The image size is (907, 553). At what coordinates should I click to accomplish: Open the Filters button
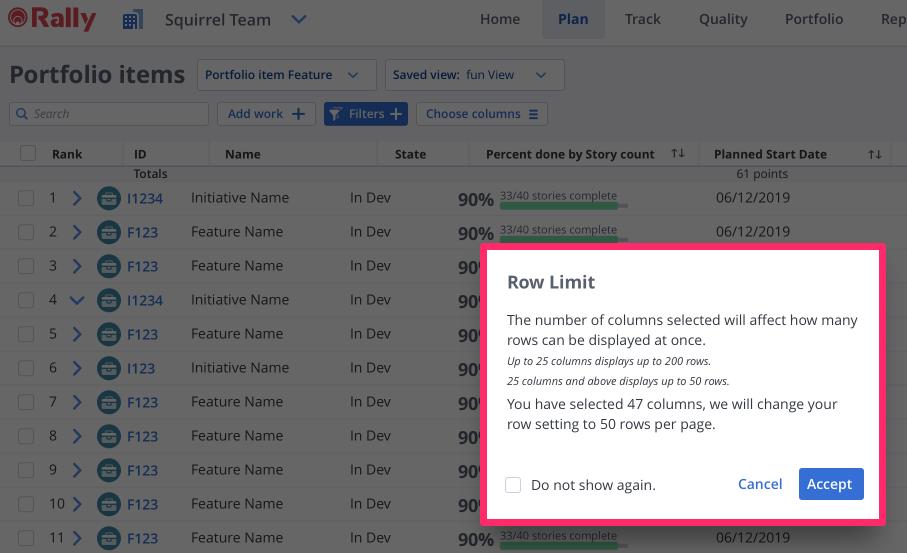366,114
